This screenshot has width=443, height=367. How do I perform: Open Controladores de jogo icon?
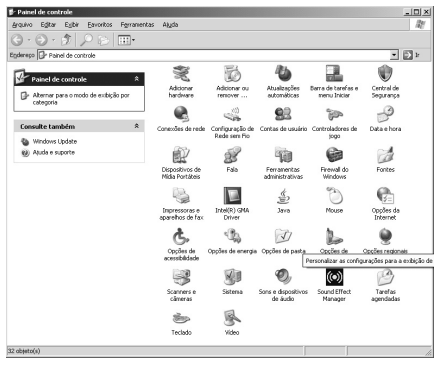(334, 115)
